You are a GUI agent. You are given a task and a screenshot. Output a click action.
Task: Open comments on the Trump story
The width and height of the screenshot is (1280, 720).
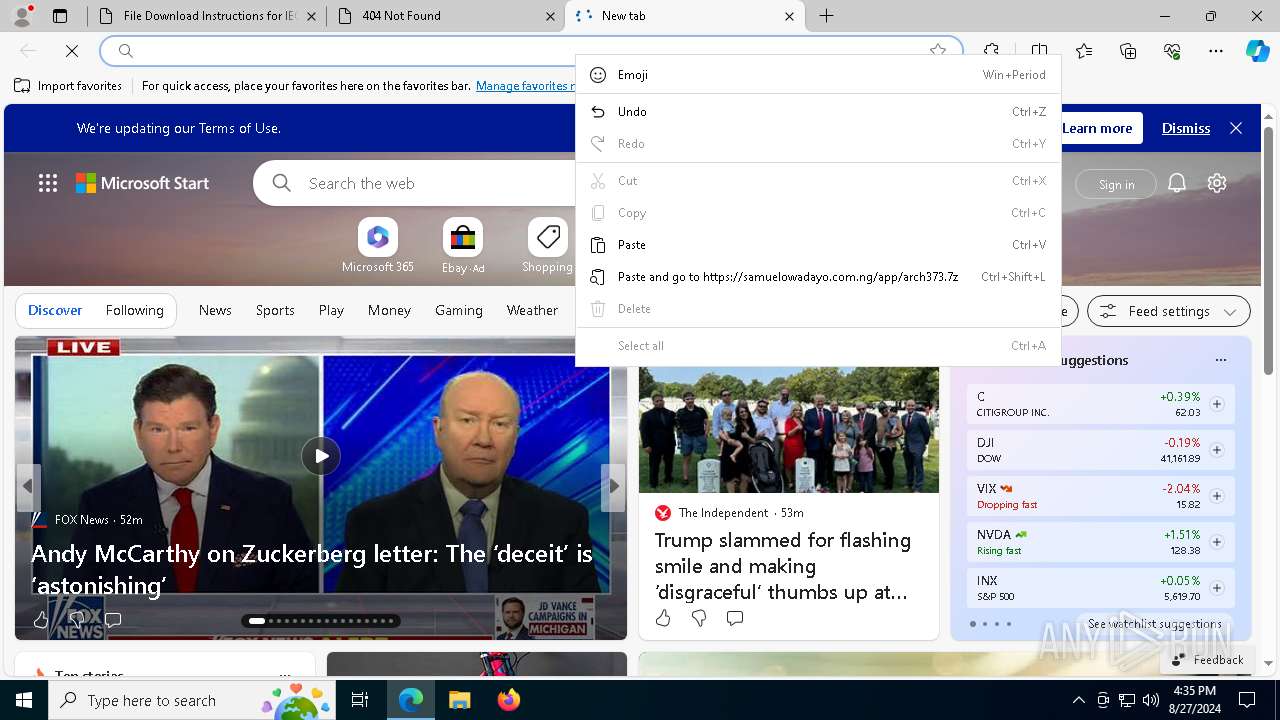click(735, 618)
